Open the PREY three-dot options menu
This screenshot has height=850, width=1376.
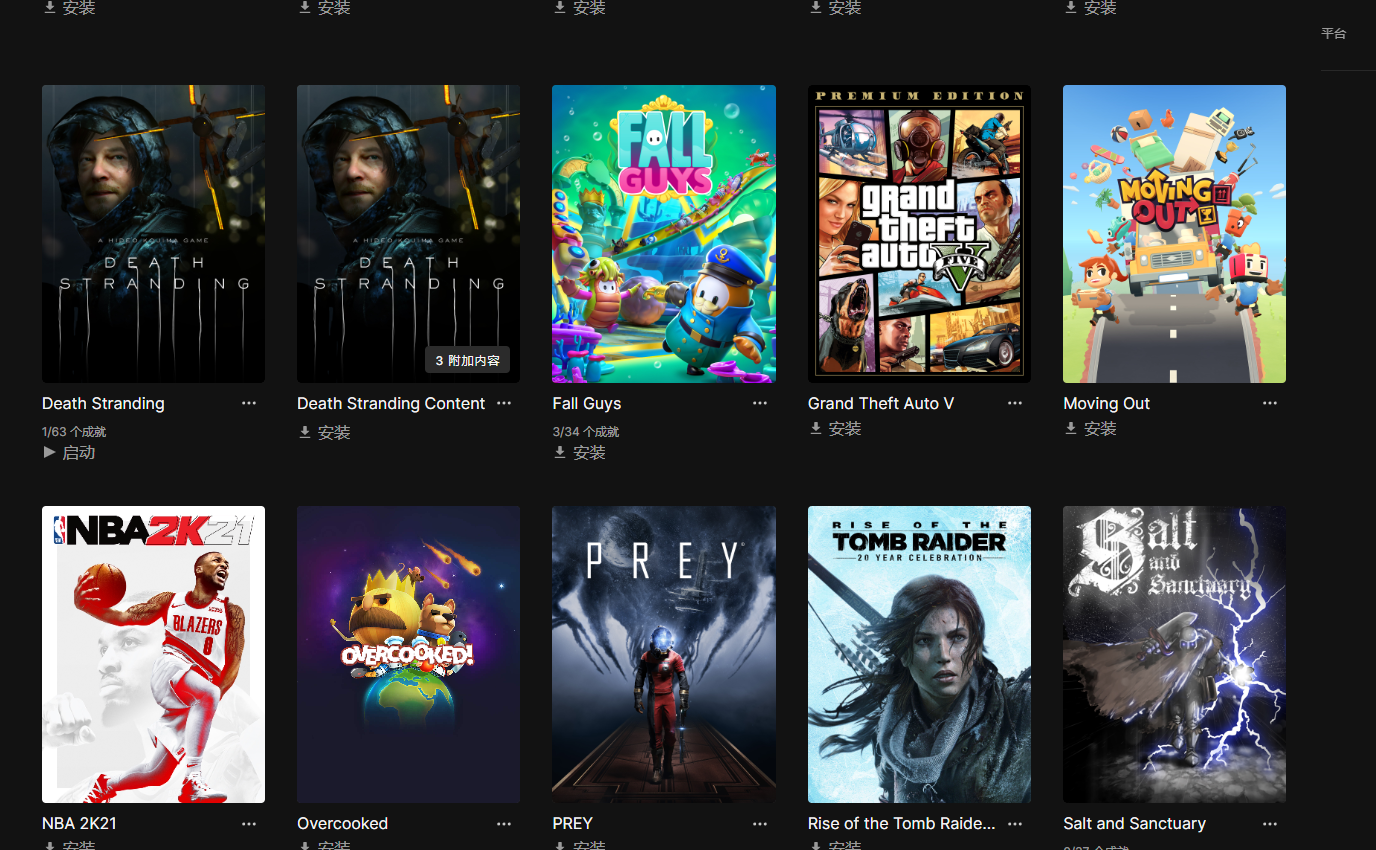[x=760, y=824]
